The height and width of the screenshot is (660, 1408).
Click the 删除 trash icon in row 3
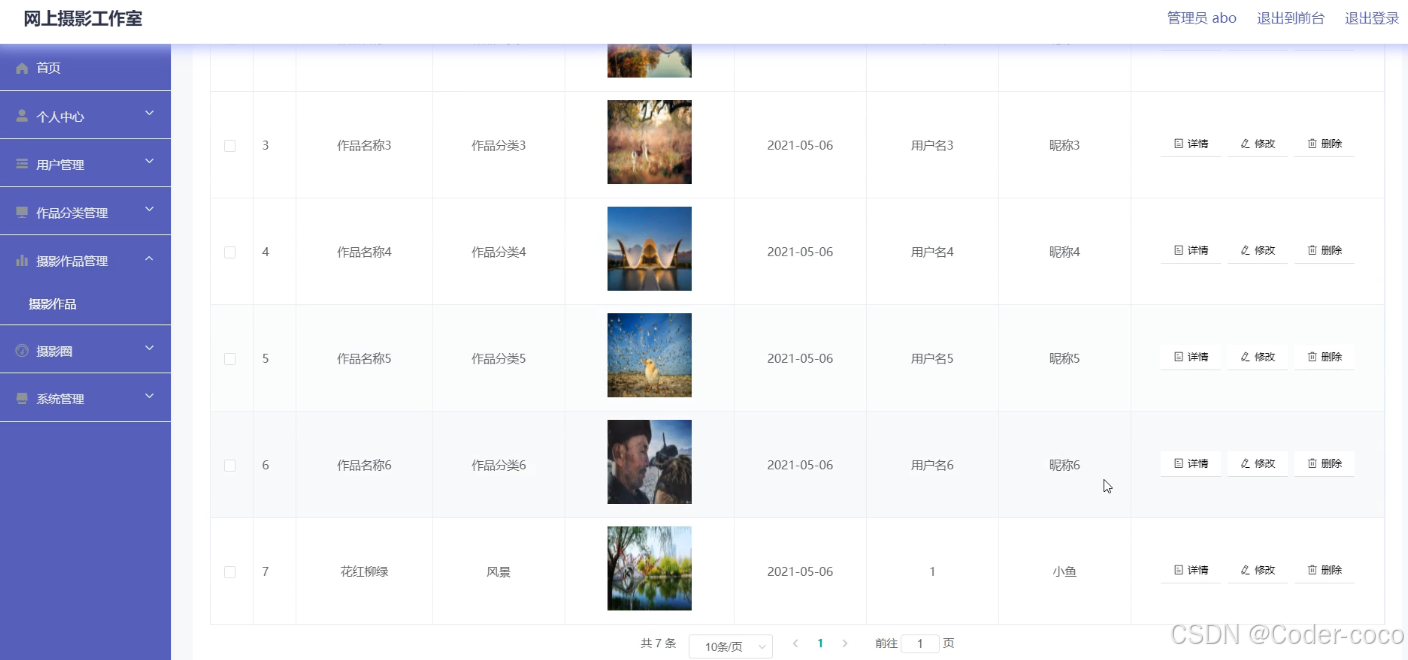1312,144
